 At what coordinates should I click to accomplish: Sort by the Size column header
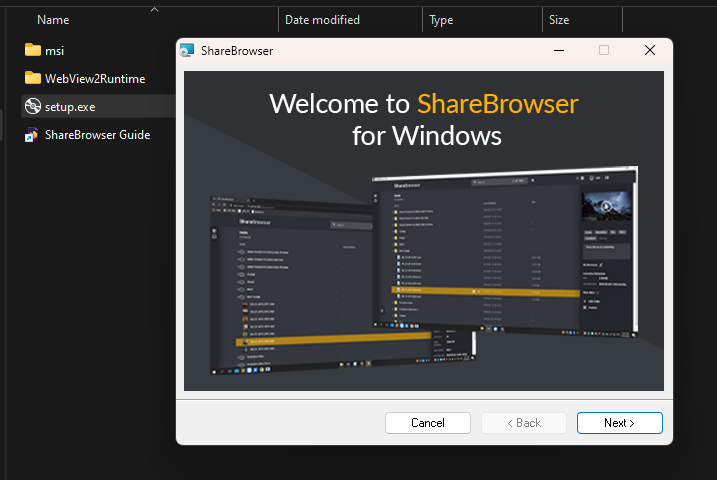point(559,20)
